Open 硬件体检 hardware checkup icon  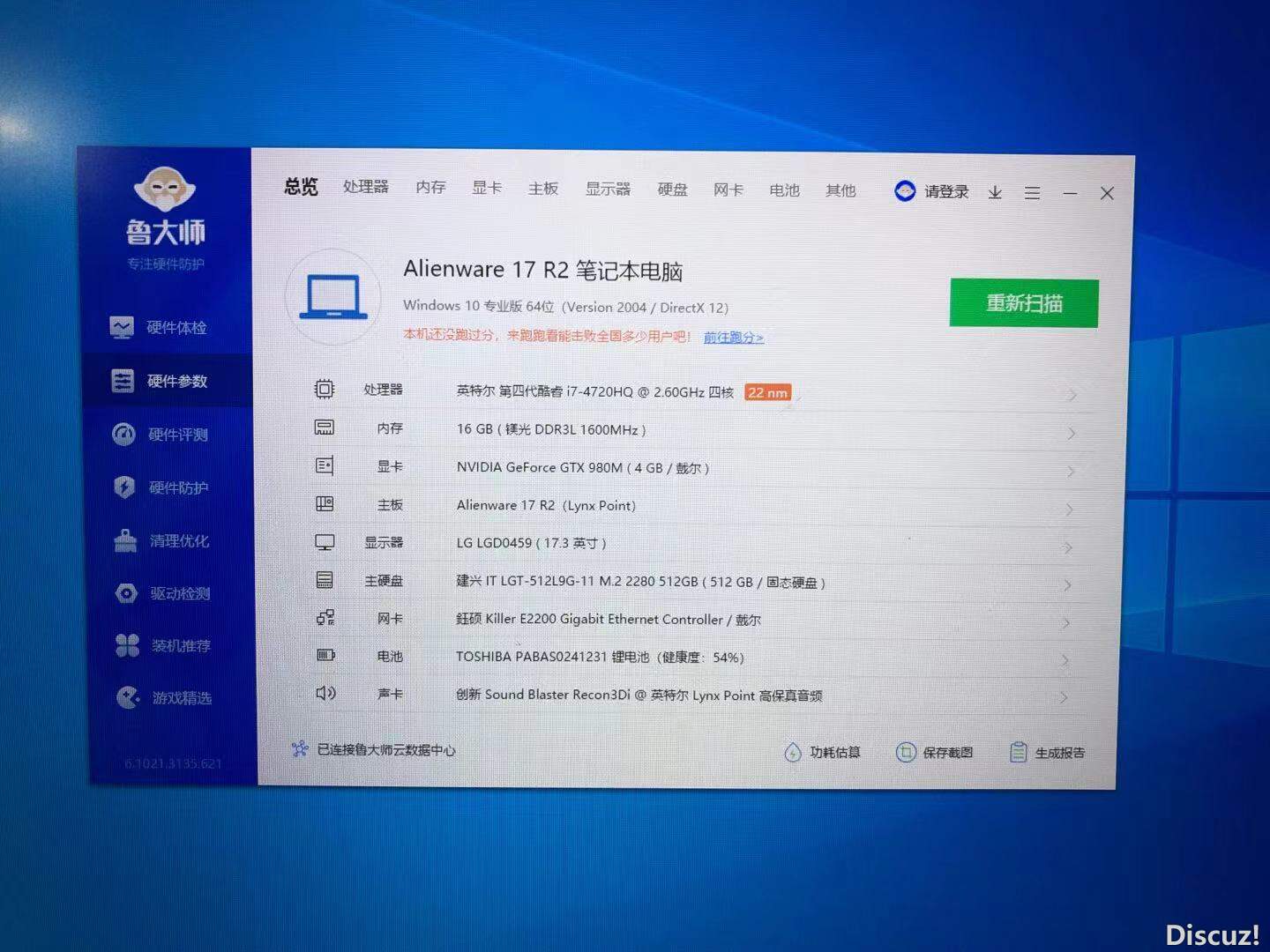point(122,327)
